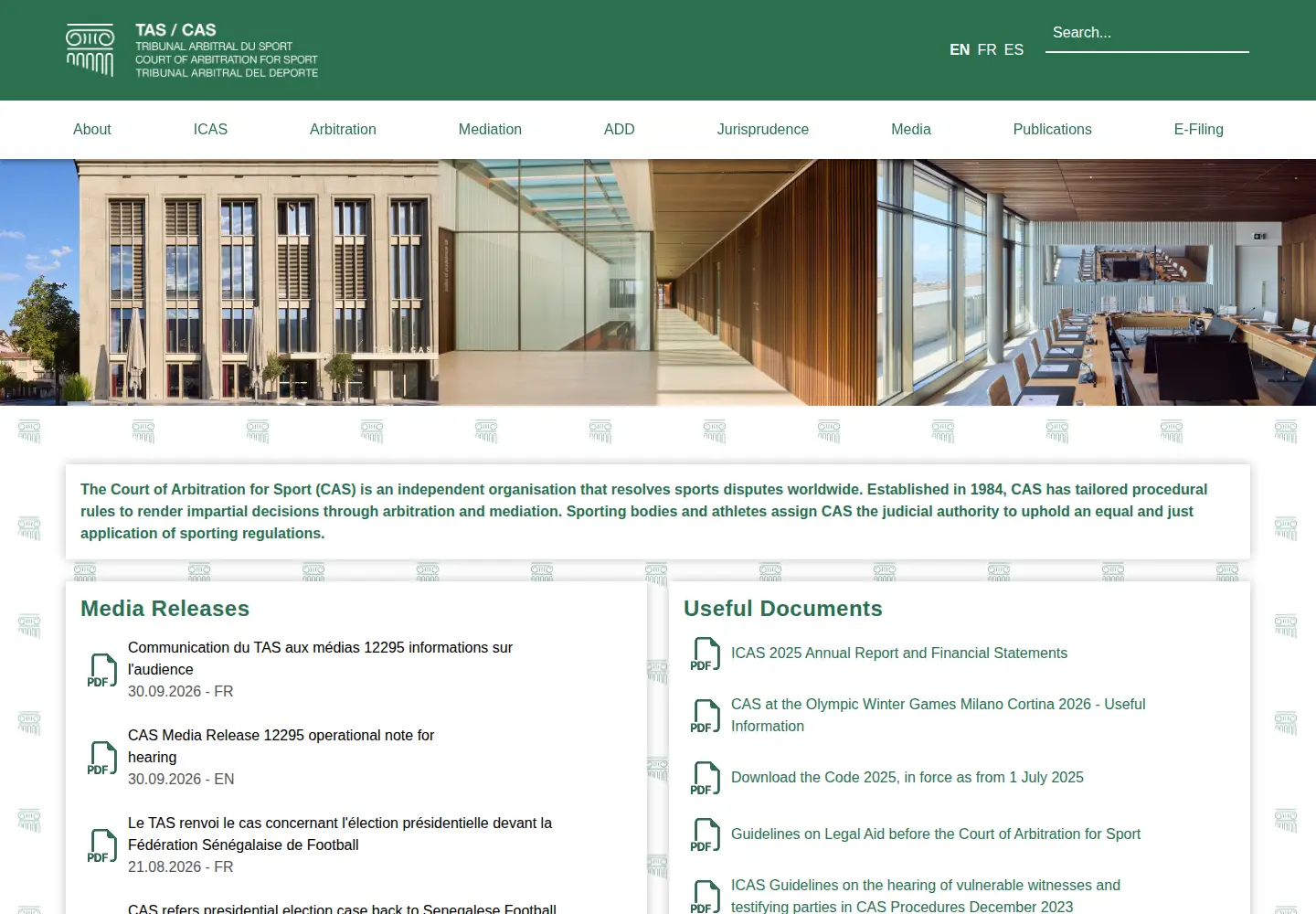Image resolution: width=1316 pixels, height=914 pixels.
Task: Open PDF icon for Olympic Winter Games Milano Cortina
Action: click(706, 716)
